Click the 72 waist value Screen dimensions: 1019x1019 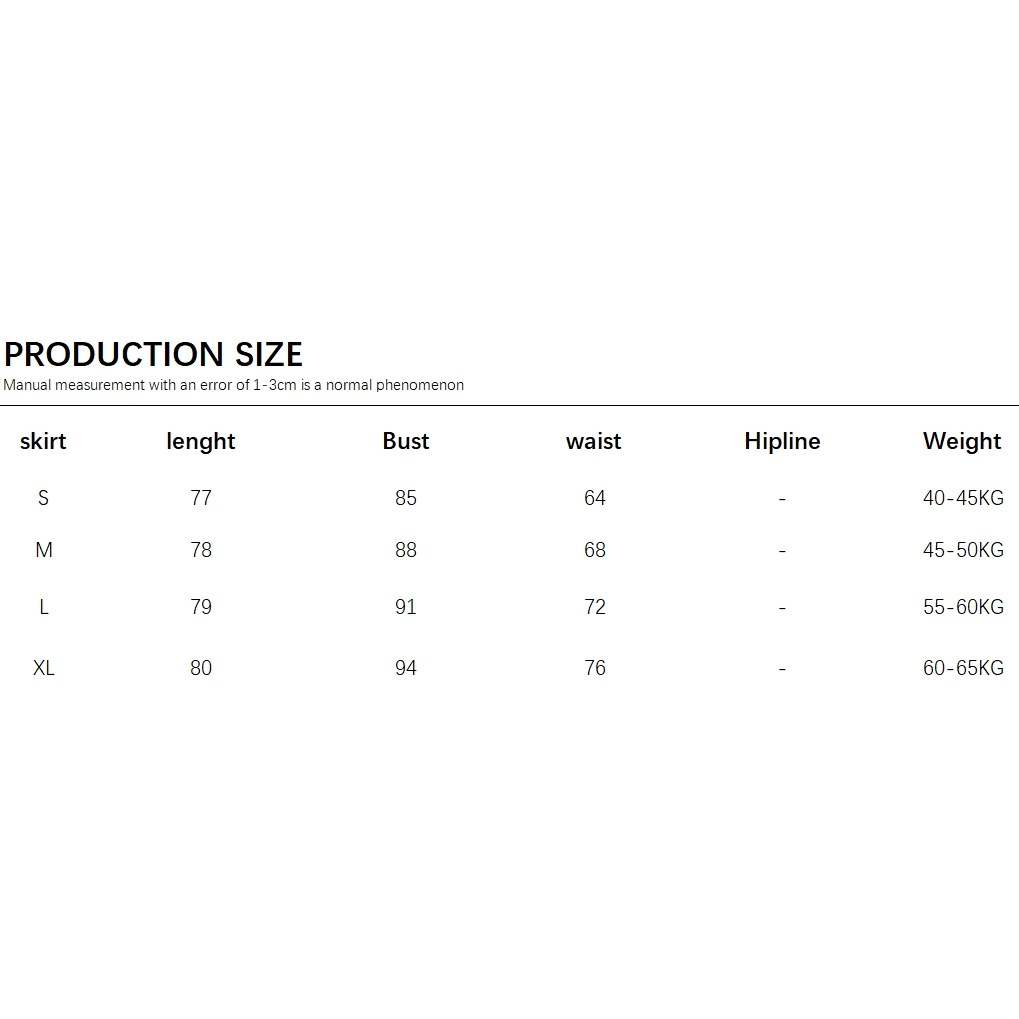pyautogui.click(x=595, y=607)
